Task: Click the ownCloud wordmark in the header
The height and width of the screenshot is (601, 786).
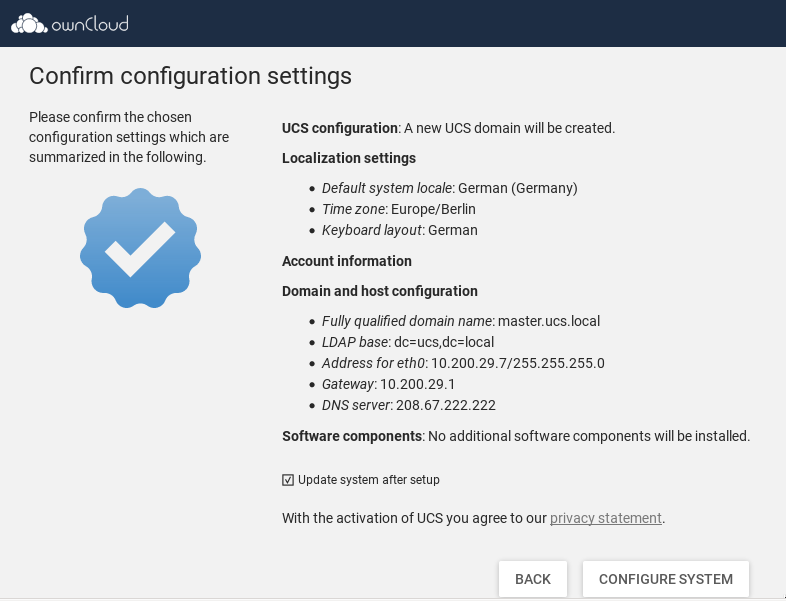Action: point(90,23)
